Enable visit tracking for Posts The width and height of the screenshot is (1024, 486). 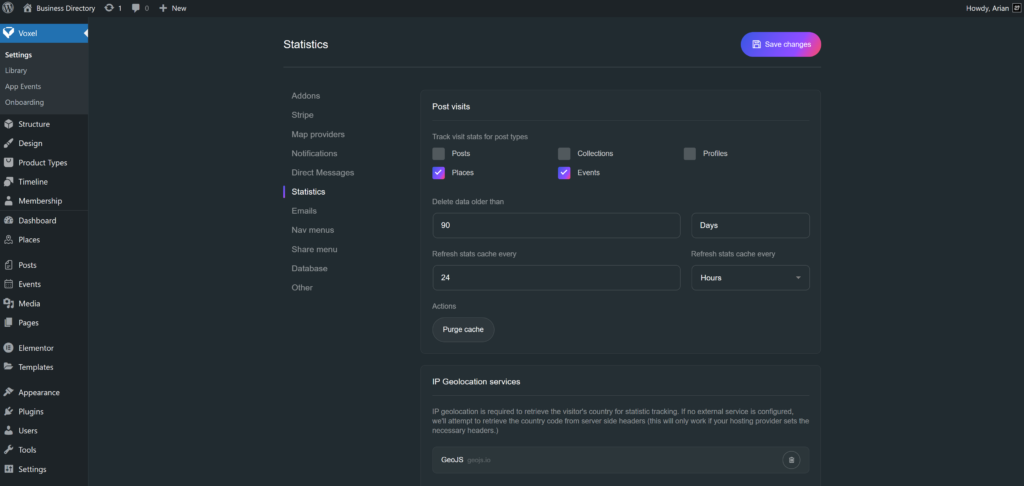[x=438, y=153]
